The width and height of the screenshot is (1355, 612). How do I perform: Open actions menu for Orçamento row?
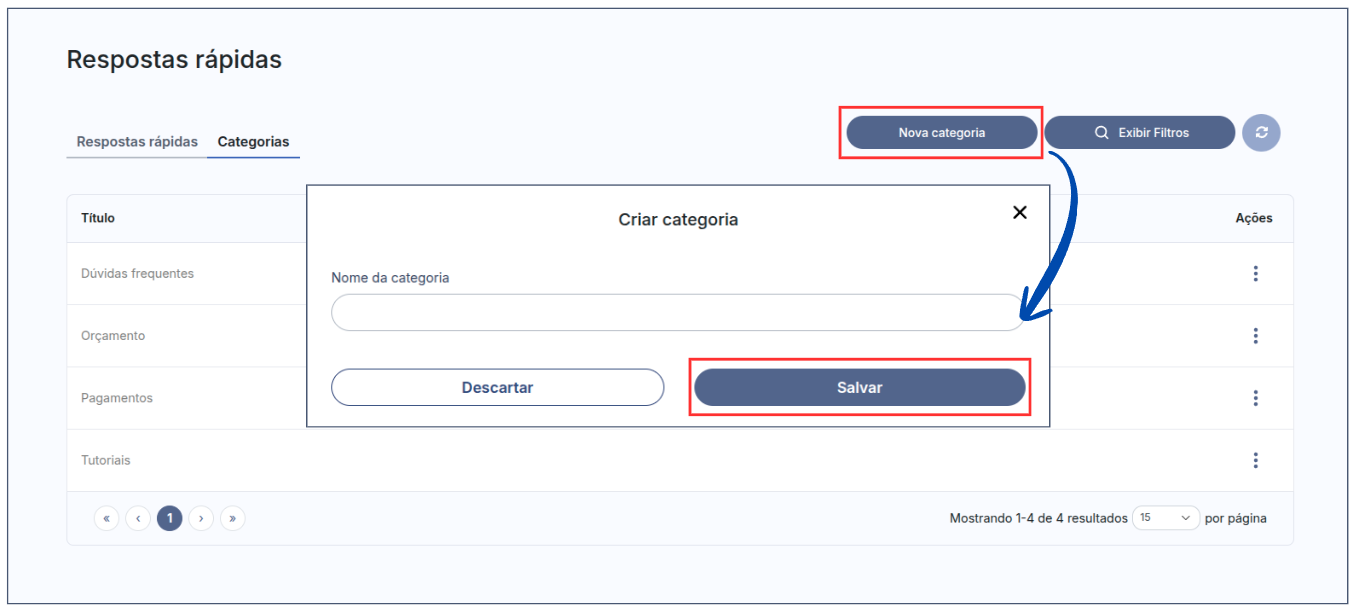(x=1255, y=336)
